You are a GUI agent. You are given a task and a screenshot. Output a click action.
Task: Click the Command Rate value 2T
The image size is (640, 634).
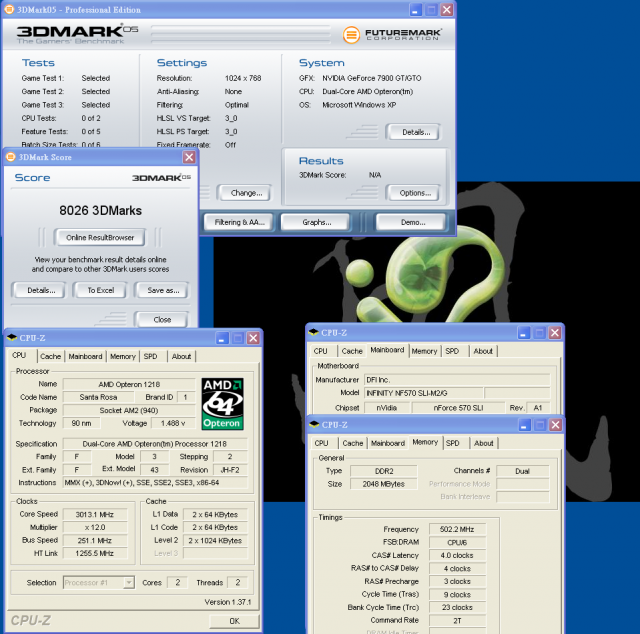tap(457, 621)
